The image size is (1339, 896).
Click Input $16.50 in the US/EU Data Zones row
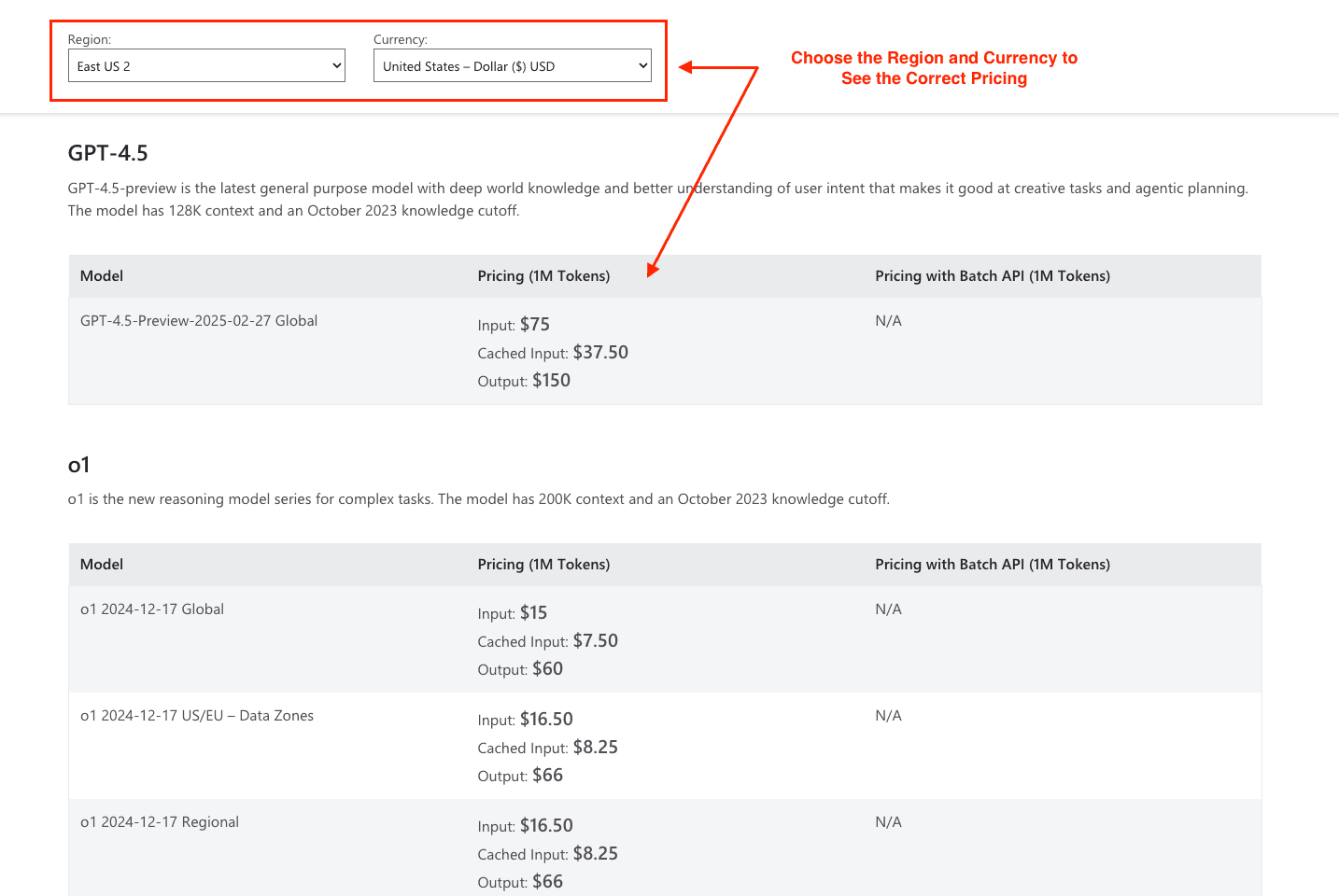tap(526, 720)
